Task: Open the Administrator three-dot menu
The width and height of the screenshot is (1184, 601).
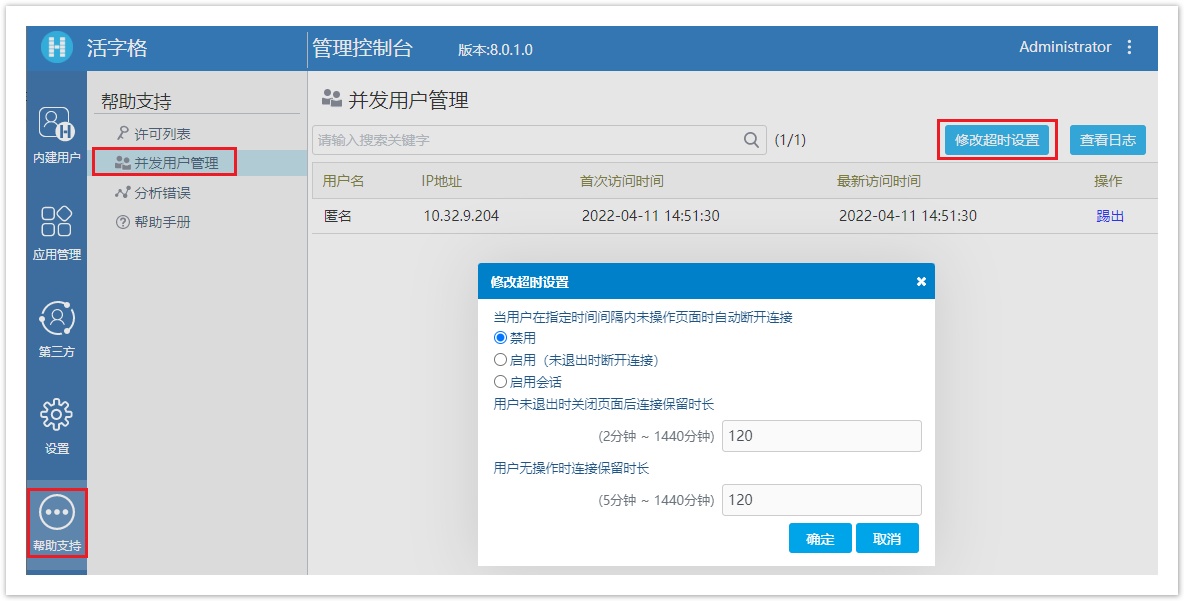Action: click(x=1130, y=47)
